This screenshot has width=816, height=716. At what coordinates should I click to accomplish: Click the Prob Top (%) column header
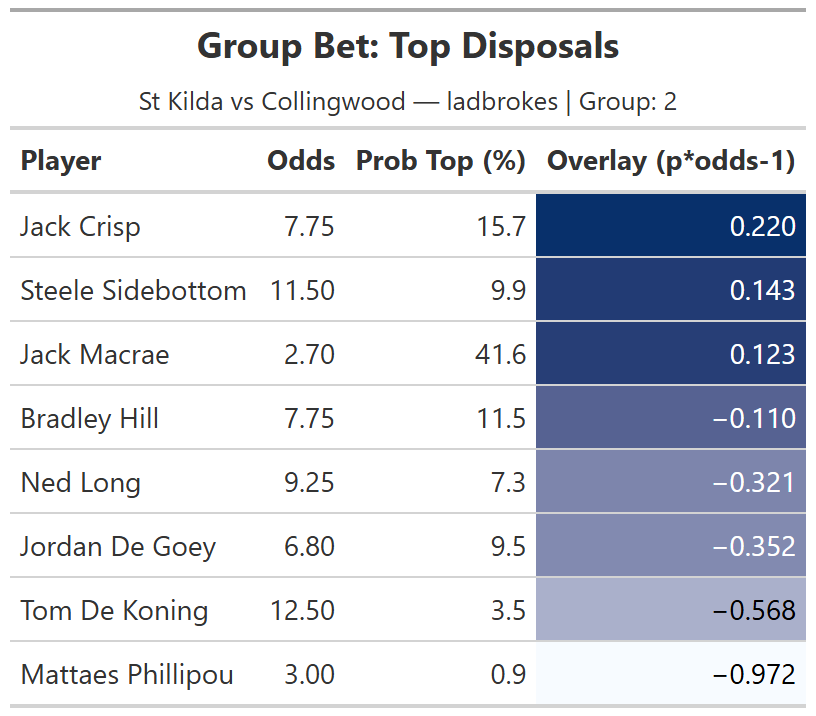point(441,161)
